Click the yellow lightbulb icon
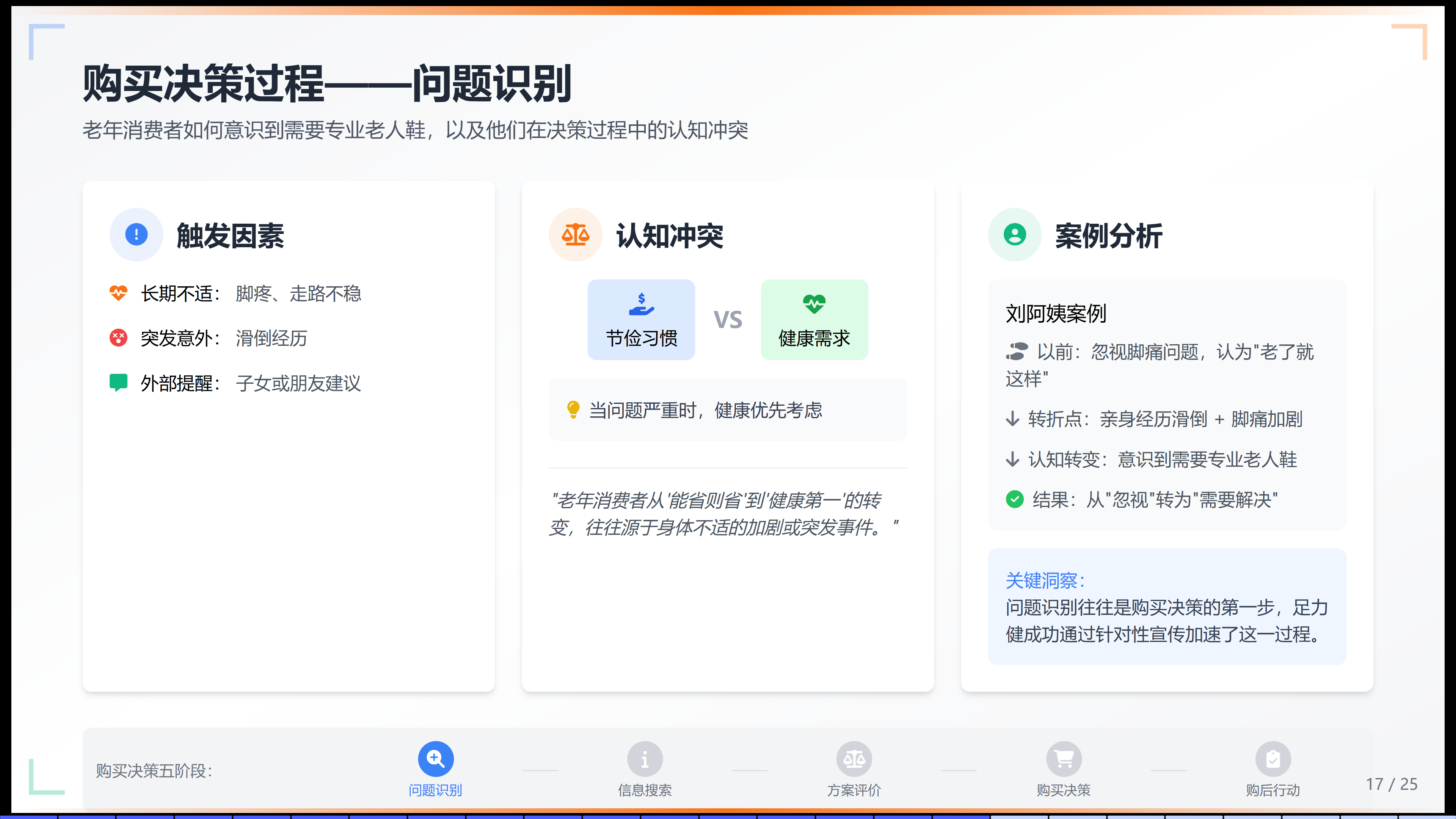The image size is (1456, 819). [573, 410]
